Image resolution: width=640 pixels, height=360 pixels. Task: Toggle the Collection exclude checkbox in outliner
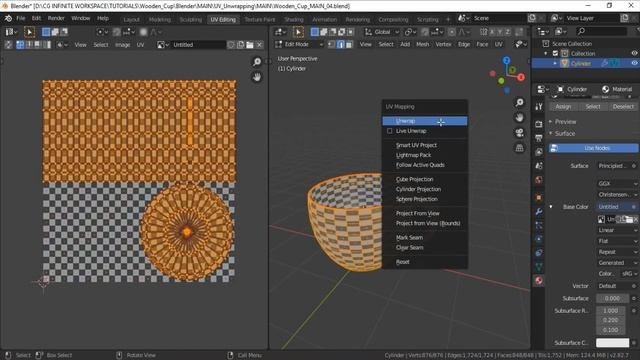point(555,53)
